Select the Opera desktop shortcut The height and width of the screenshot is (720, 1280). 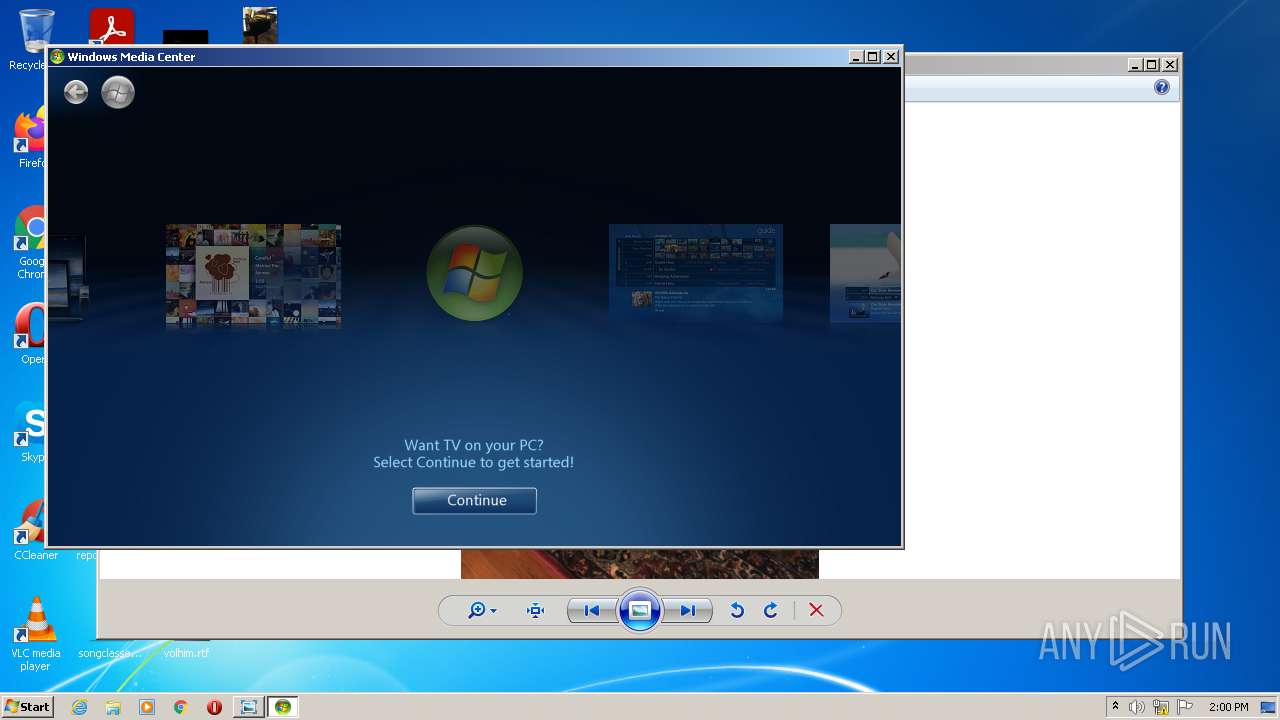click(x=30, y=335)
